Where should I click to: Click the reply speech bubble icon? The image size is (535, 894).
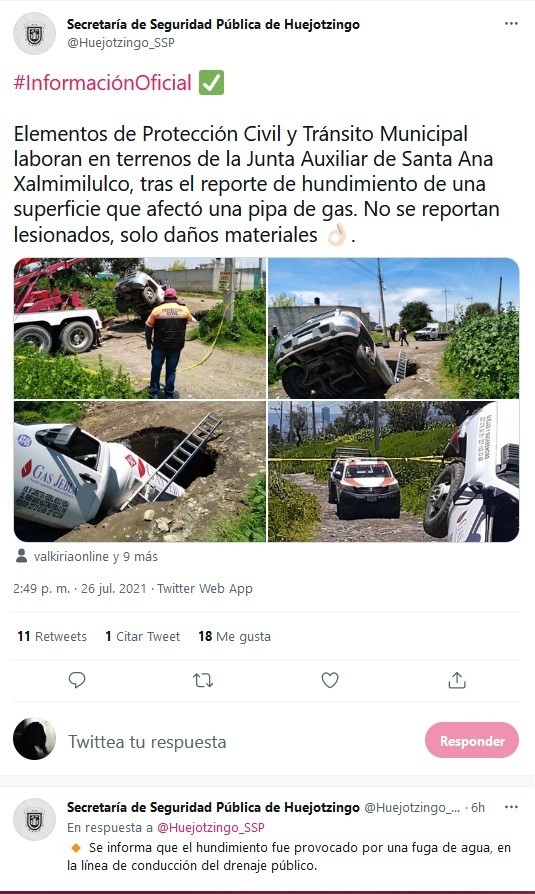click(77, 680)
